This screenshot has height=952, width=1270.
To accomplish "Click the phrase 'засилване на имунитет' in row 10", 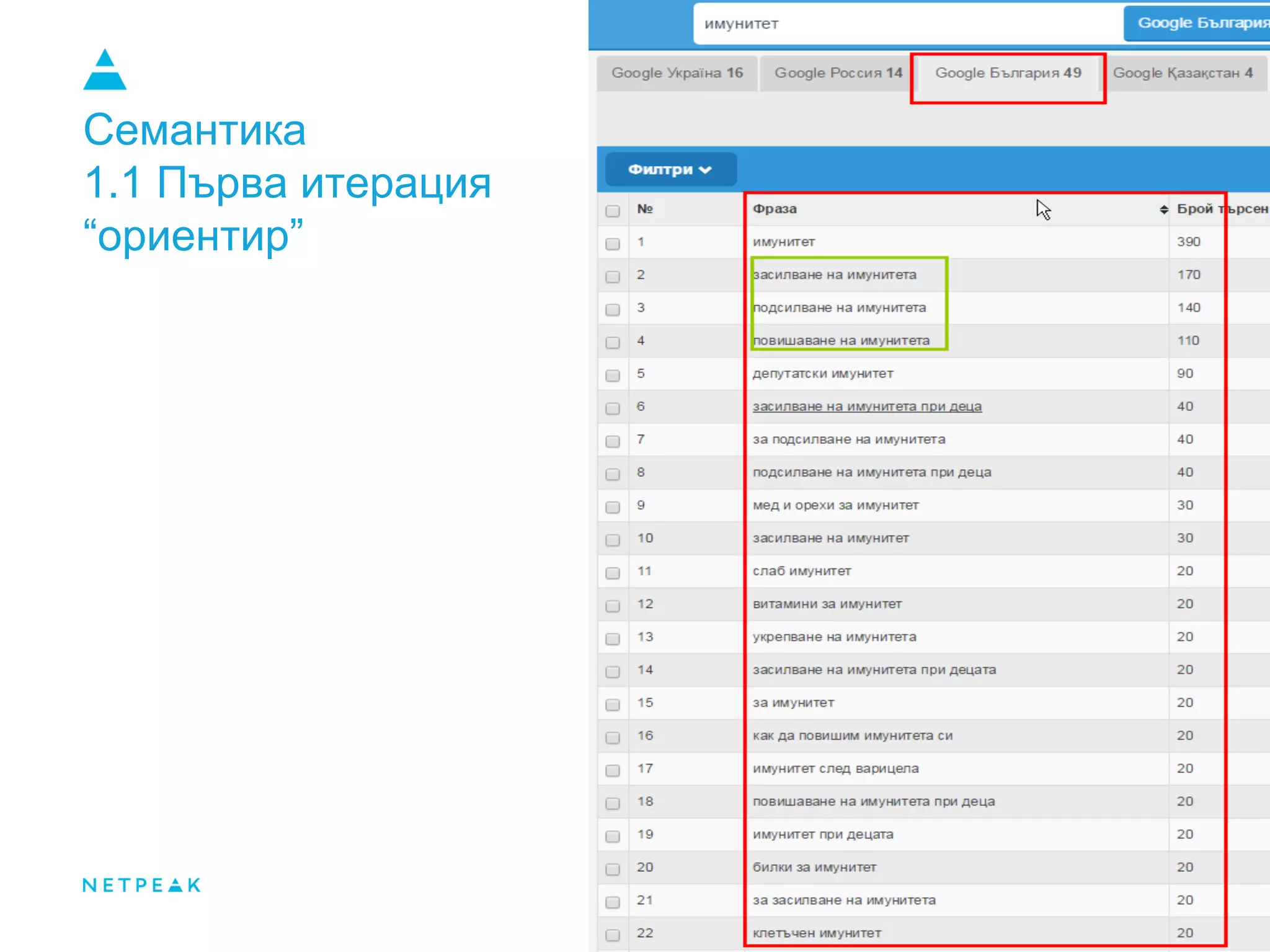I will coord(830,538).
